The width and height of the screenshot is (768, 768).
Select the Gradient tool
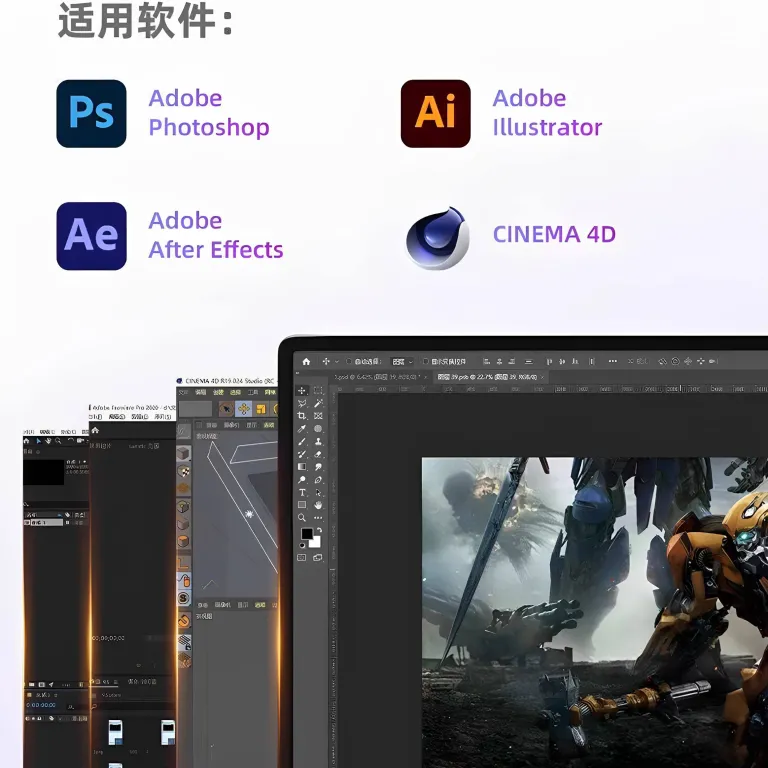pos(302,467)
